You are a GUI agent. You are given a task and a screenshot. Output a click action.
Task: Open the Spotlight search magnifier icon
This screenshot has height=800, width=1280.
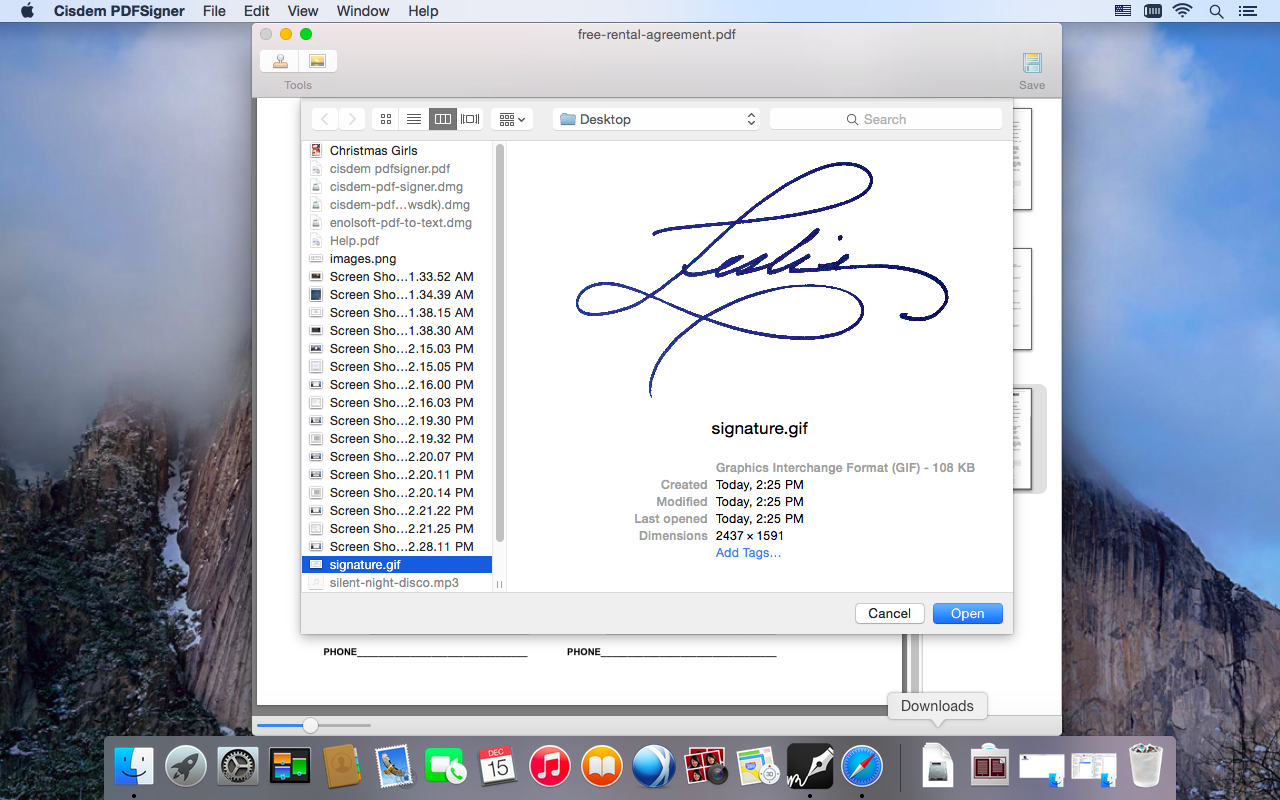click(1216, 11)
